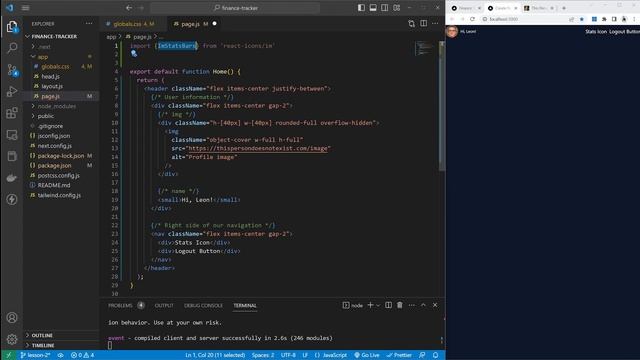640x360 pixels.
Task: Maximize the panel size with chevron up
Action: pos(423,305)
